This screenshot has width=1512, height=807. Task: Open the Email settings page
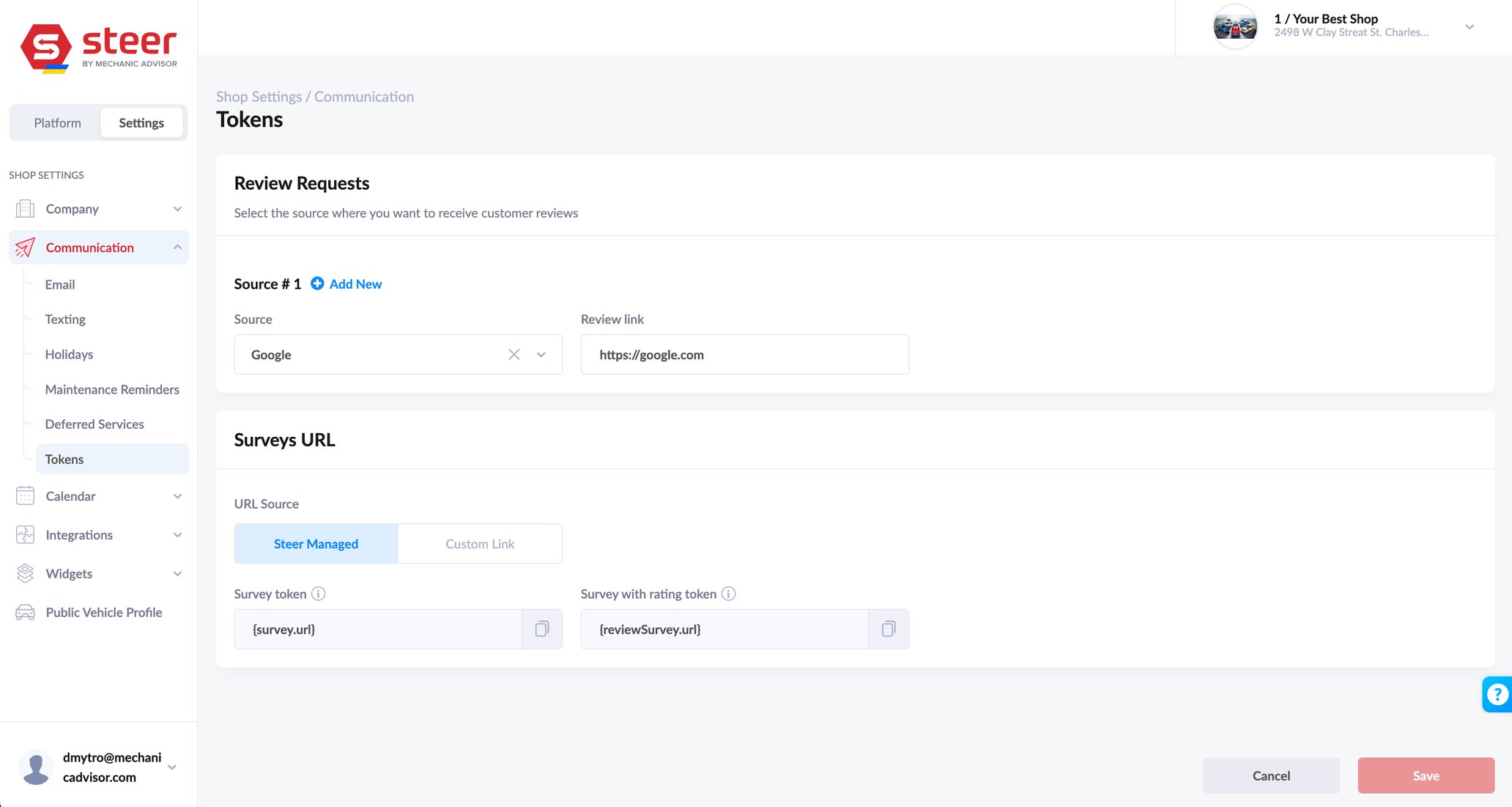[x=60, y=284]
